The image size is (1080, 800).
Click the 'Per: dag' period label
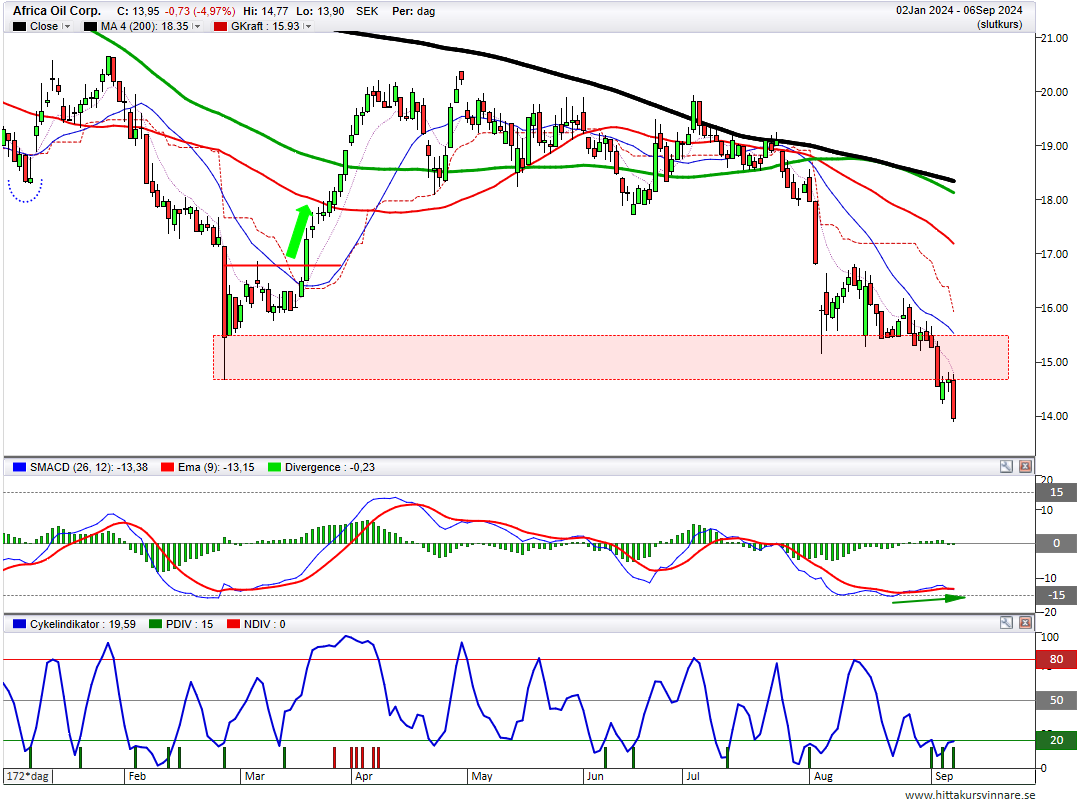click(x=413, y=11)
